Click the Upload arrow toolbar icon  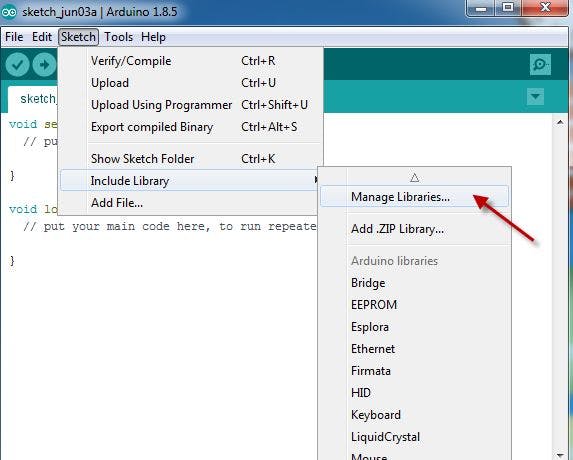(44, 65)
